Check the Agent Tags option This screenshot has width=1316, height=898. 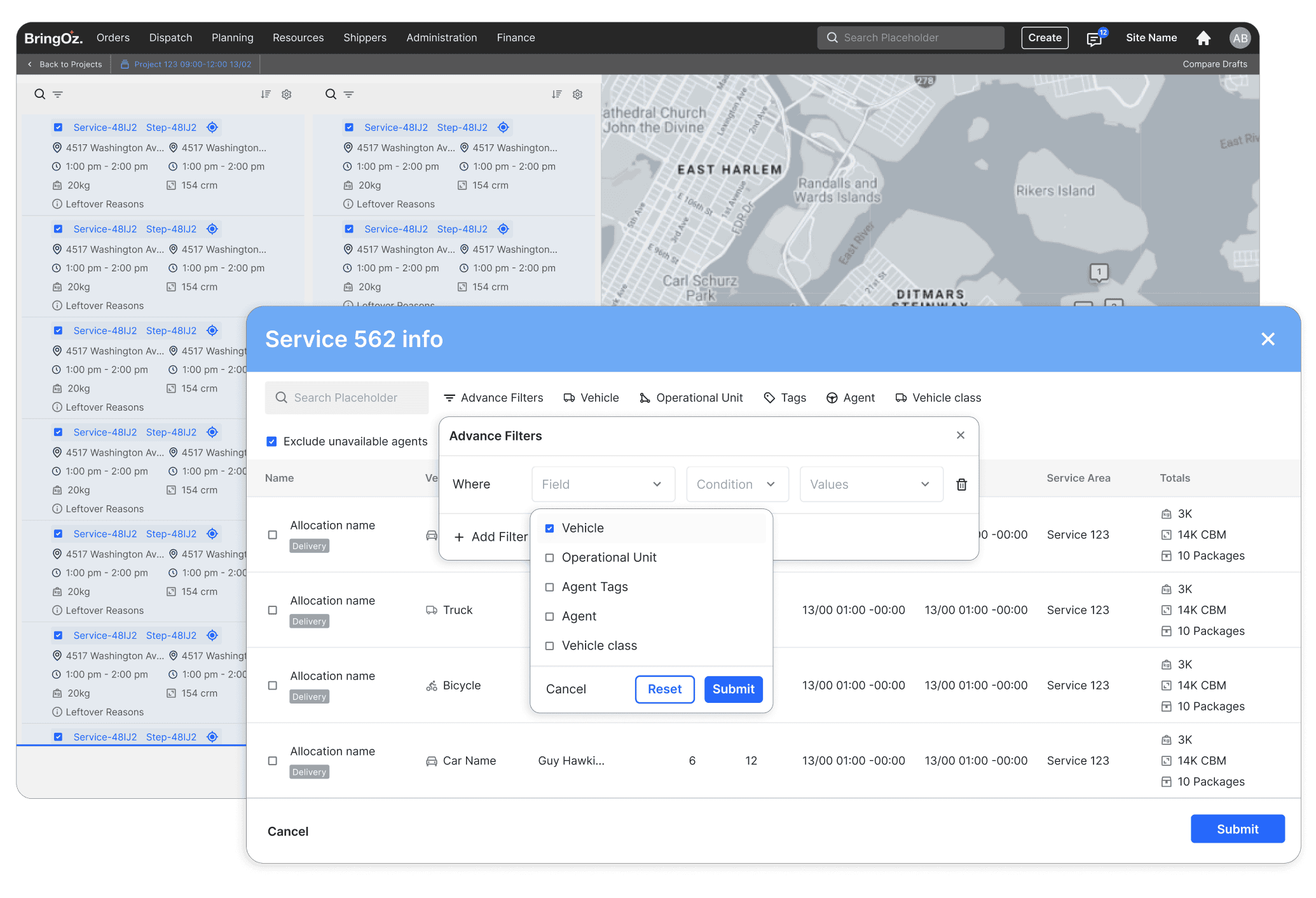[549, 587]
